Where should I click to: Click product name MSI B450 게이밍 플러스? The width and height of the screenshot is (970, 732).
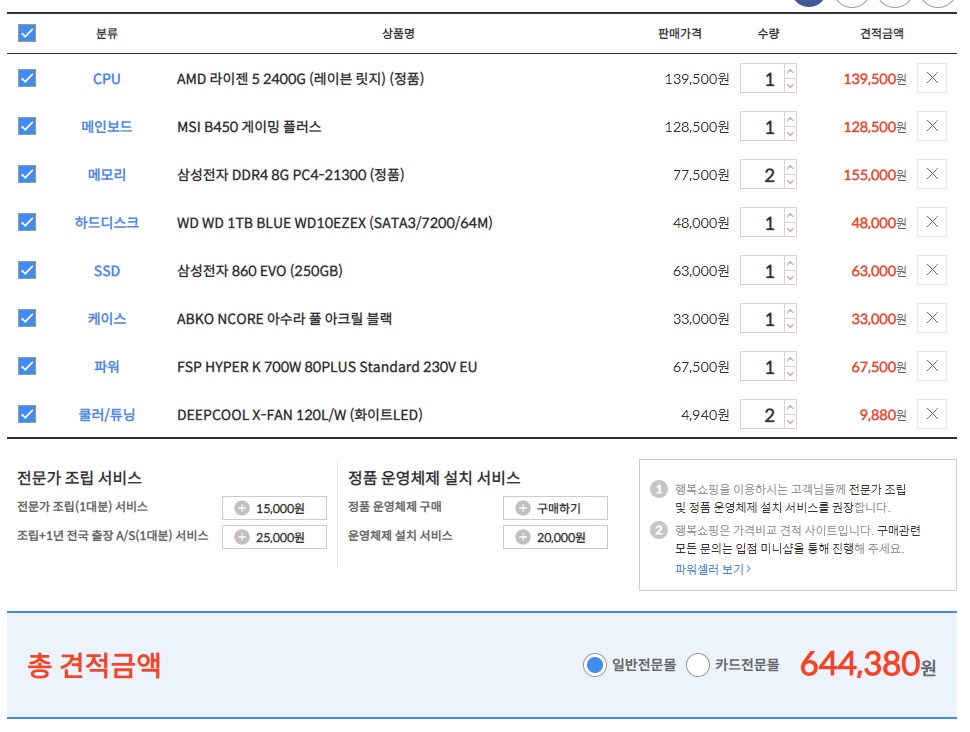tap(249, 127)
